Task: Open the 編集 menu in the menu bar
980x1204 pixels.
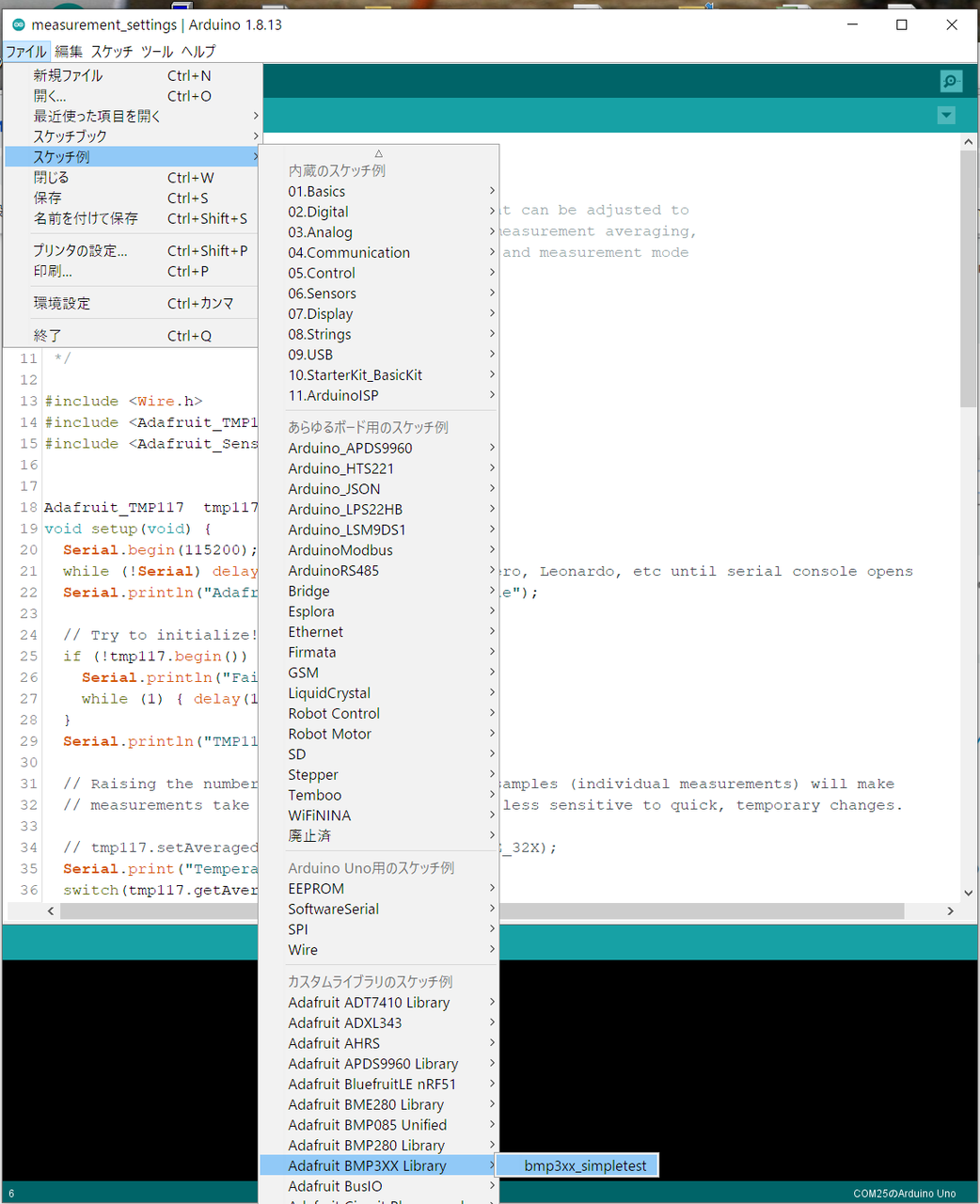Action: pos(69,51)
